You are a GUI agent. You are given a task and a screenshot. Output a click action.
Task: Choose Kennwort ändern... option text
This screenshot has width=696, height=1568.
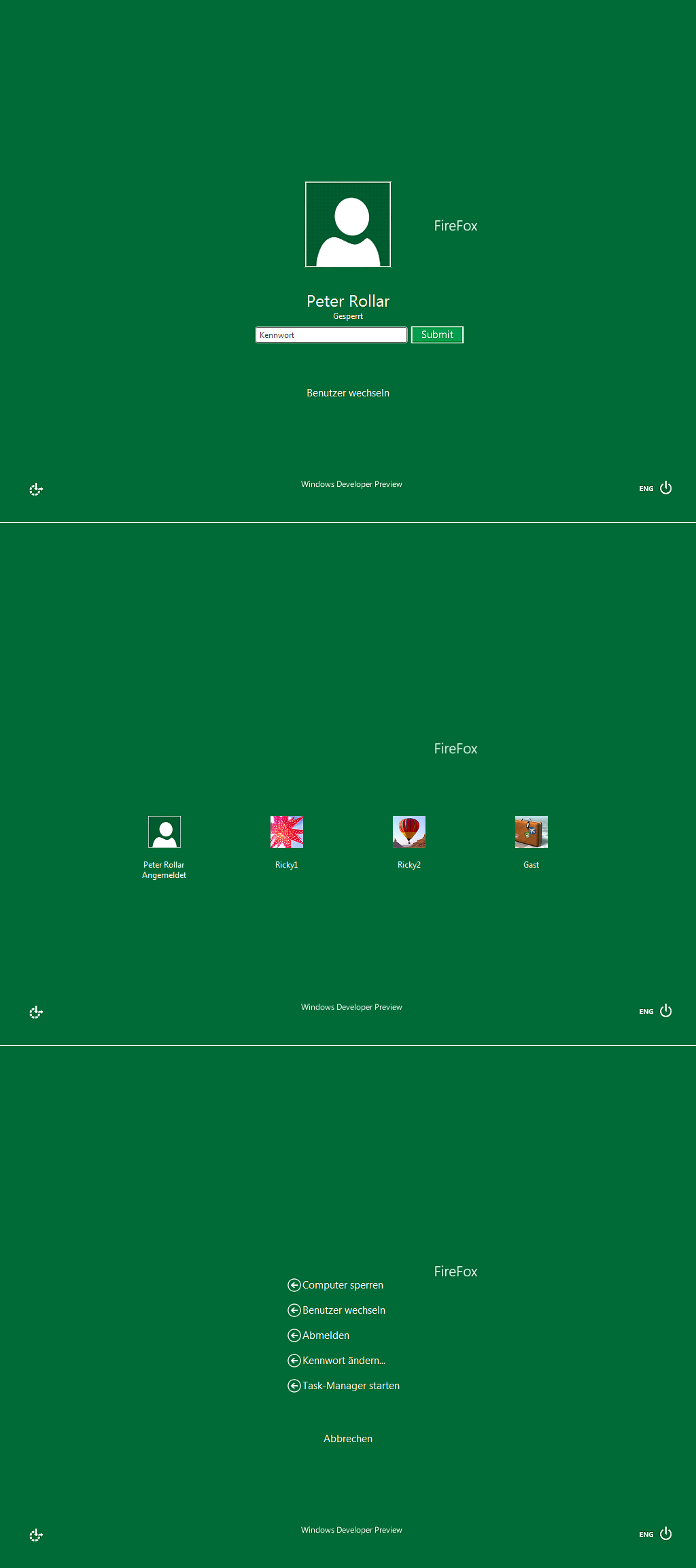tap(344, 1361)
